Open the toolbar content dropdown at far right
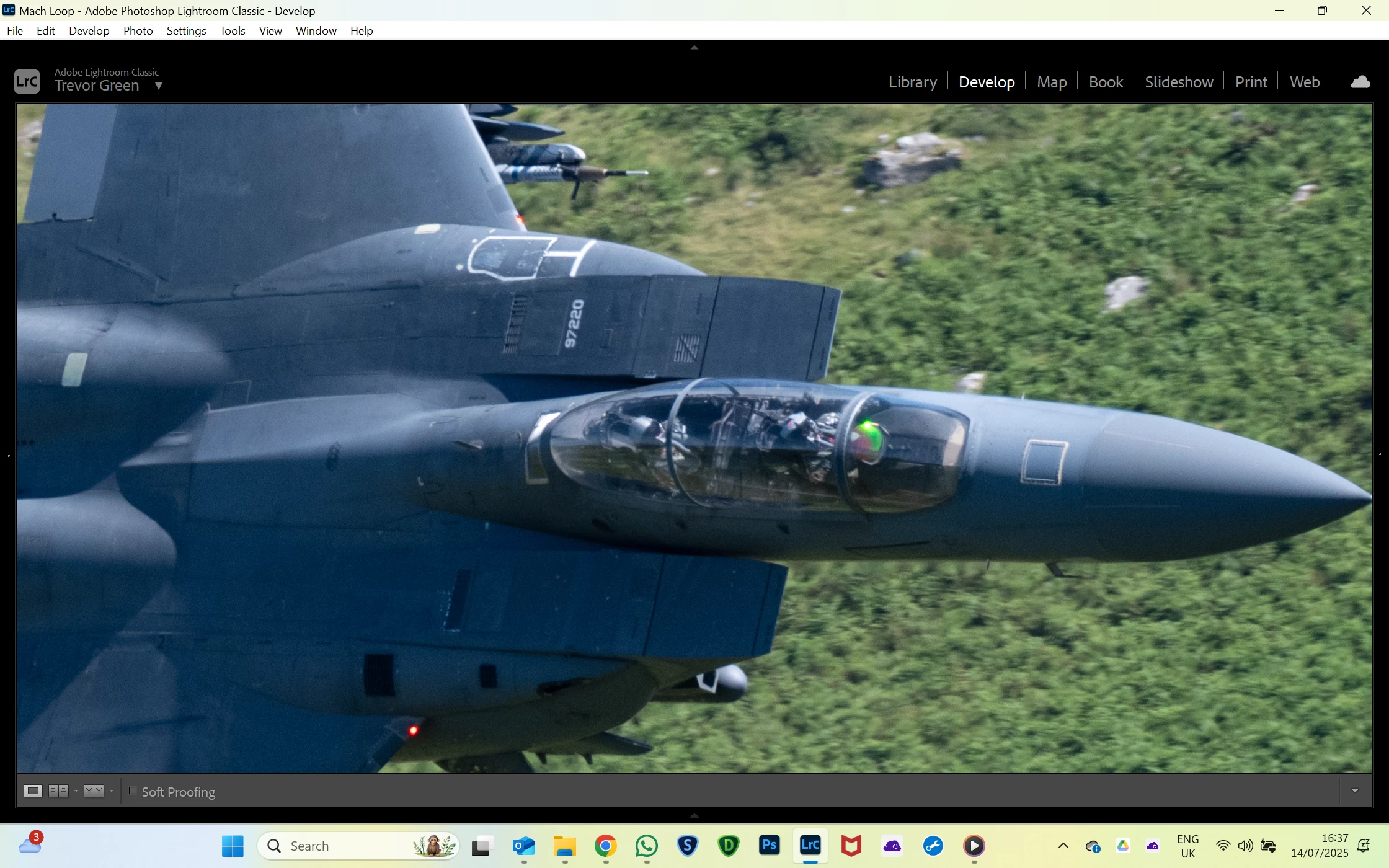The height and width of the screenshot is (868, 1389). coord(1355,790)
